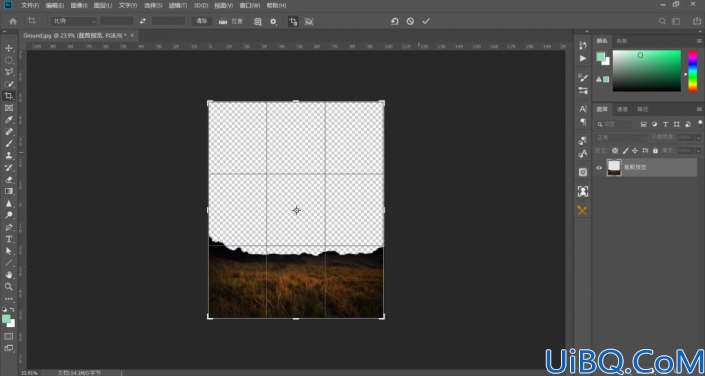Screen dimensions: 705x376
Task: Select the Horizontal Type tool
Action: click(9, 239)
